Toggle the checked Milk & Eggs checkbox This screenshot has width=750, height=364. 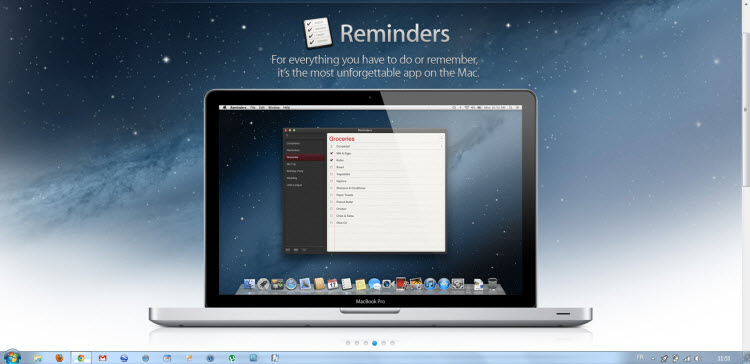point(331,153)
